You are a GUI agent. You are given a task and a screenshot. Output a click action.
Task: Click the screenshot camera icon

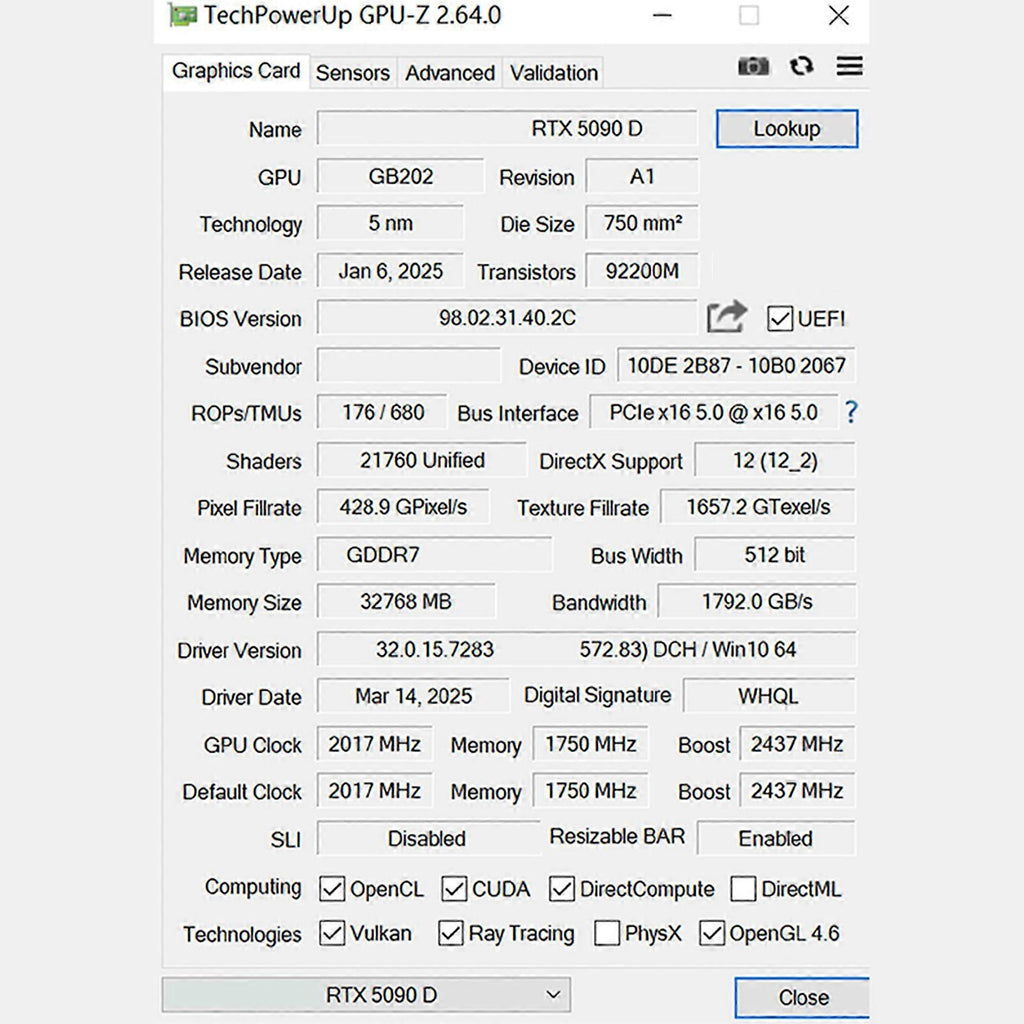pyautogui.click(x=753, y=66)
